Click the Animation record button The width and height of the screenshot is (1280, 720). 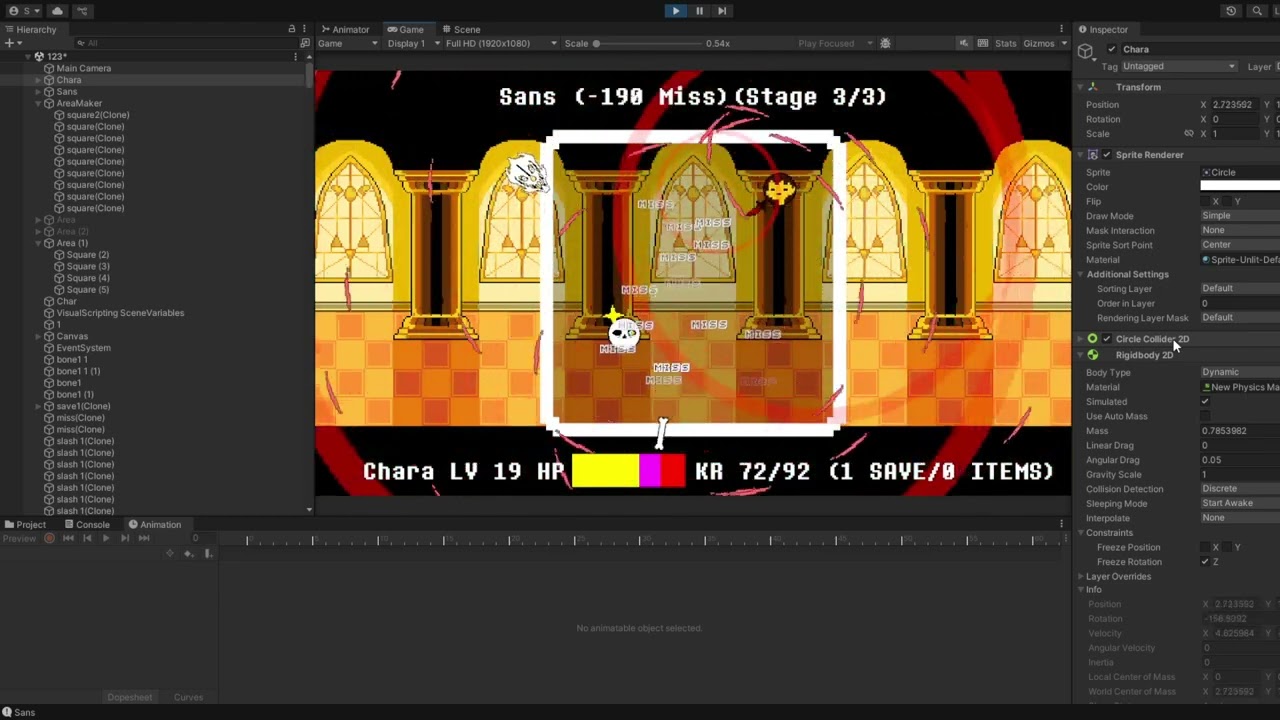click(49, 538)
